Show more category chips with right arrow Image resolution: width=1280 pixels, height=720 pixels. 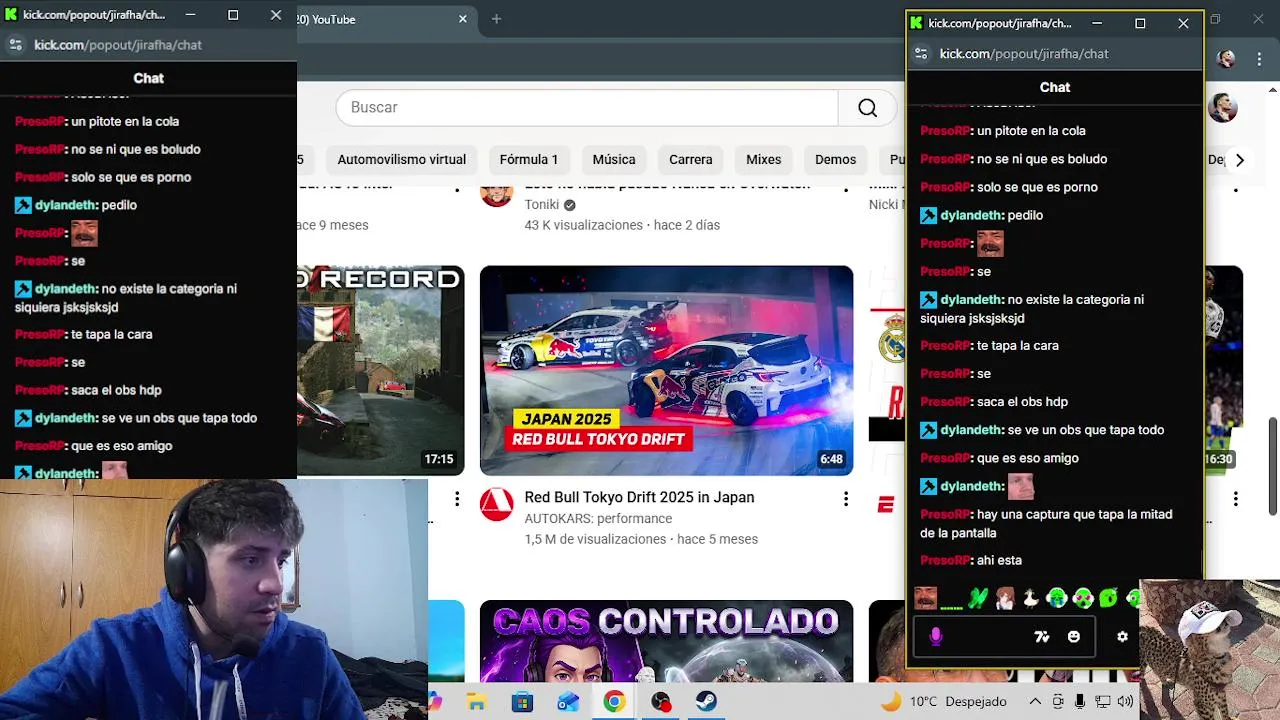(x=1239, y=160)
